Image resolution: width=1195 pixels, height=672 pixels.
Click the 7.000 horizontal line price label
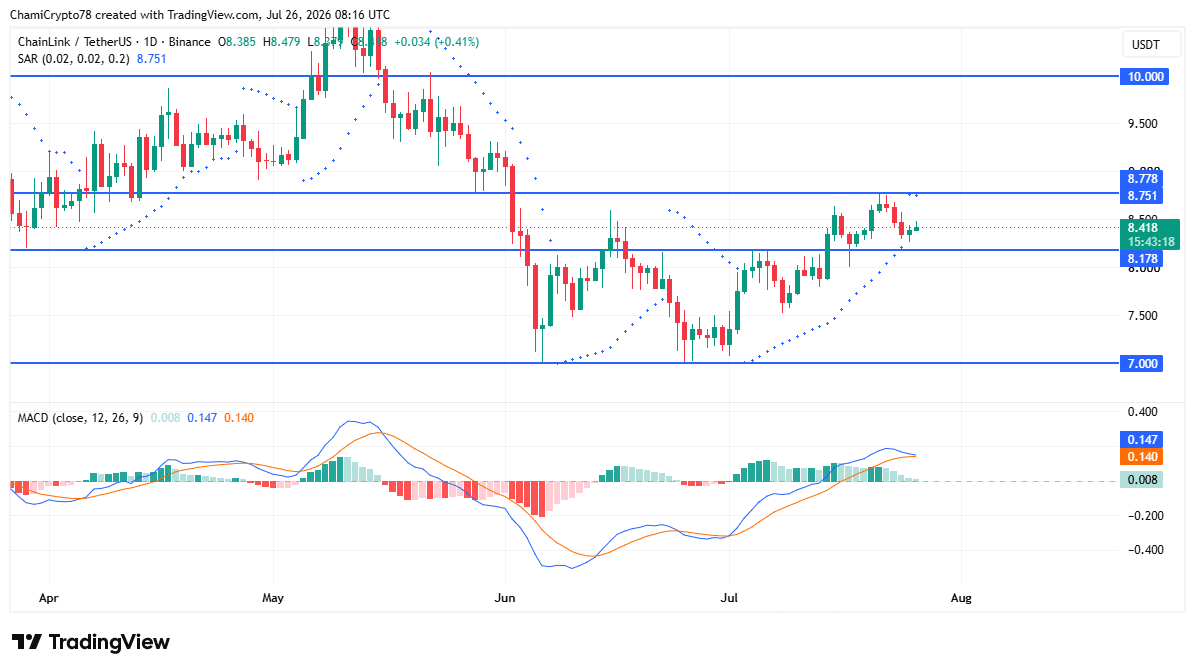coord(1142,363)
